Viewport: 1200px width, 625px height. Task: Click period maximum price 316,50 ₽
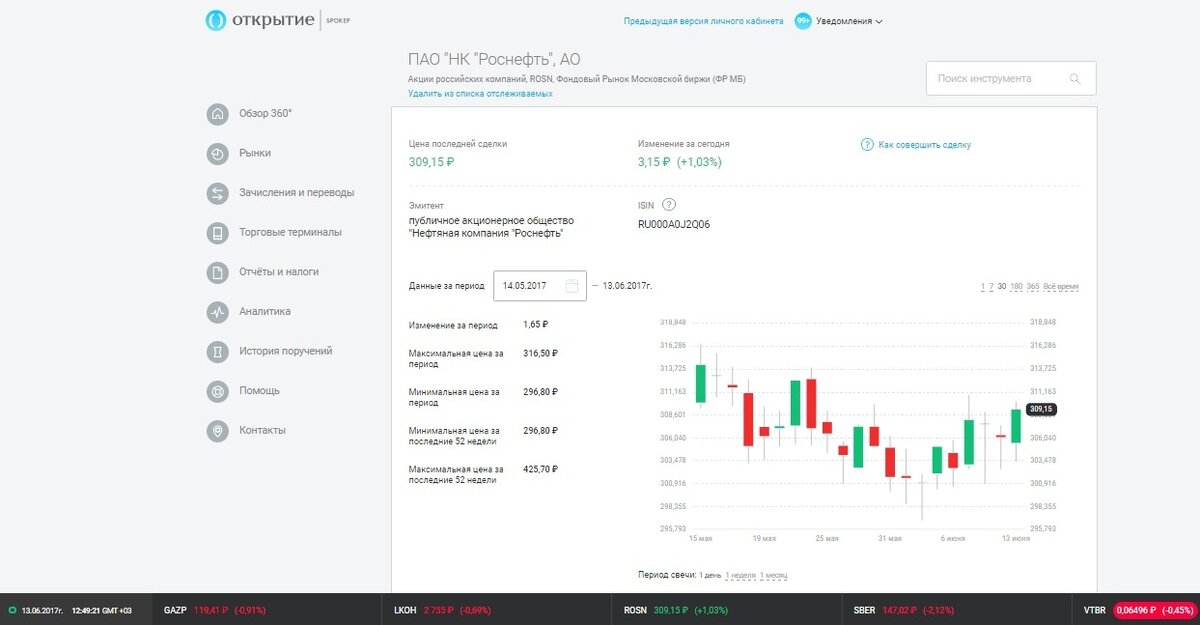click(541, 353)
